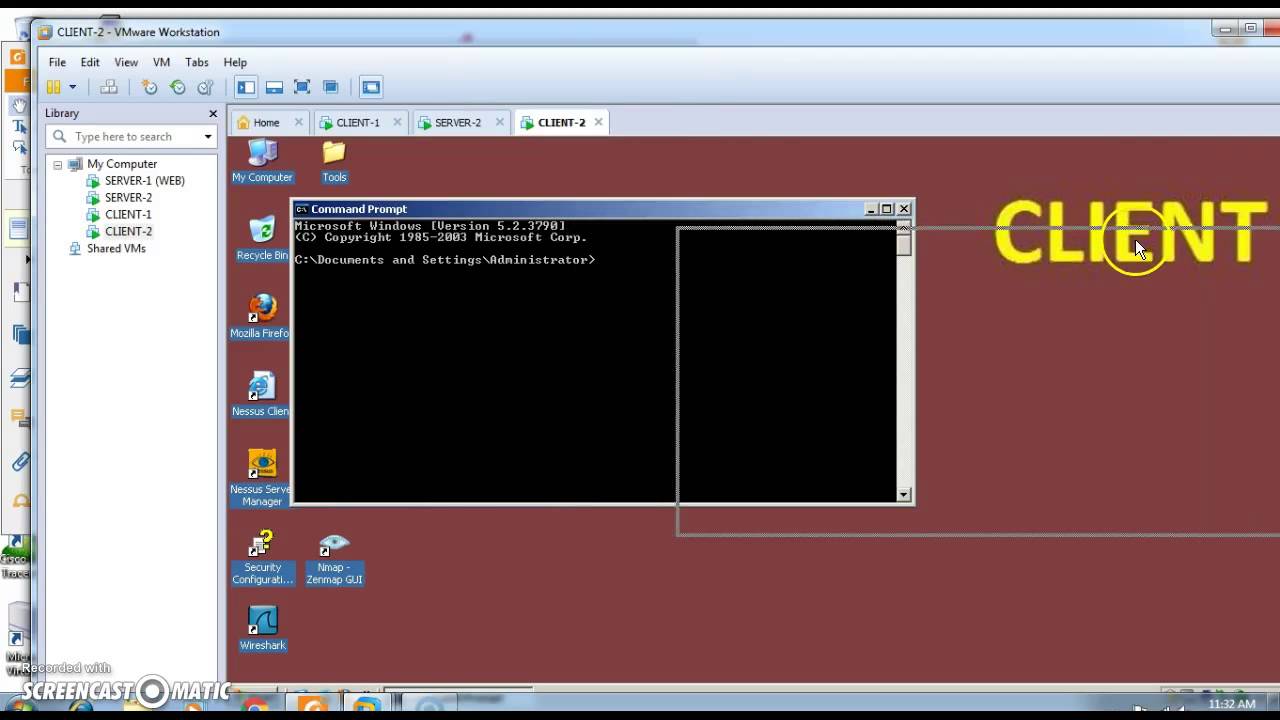Open the VM menu

tap(161, 62)
